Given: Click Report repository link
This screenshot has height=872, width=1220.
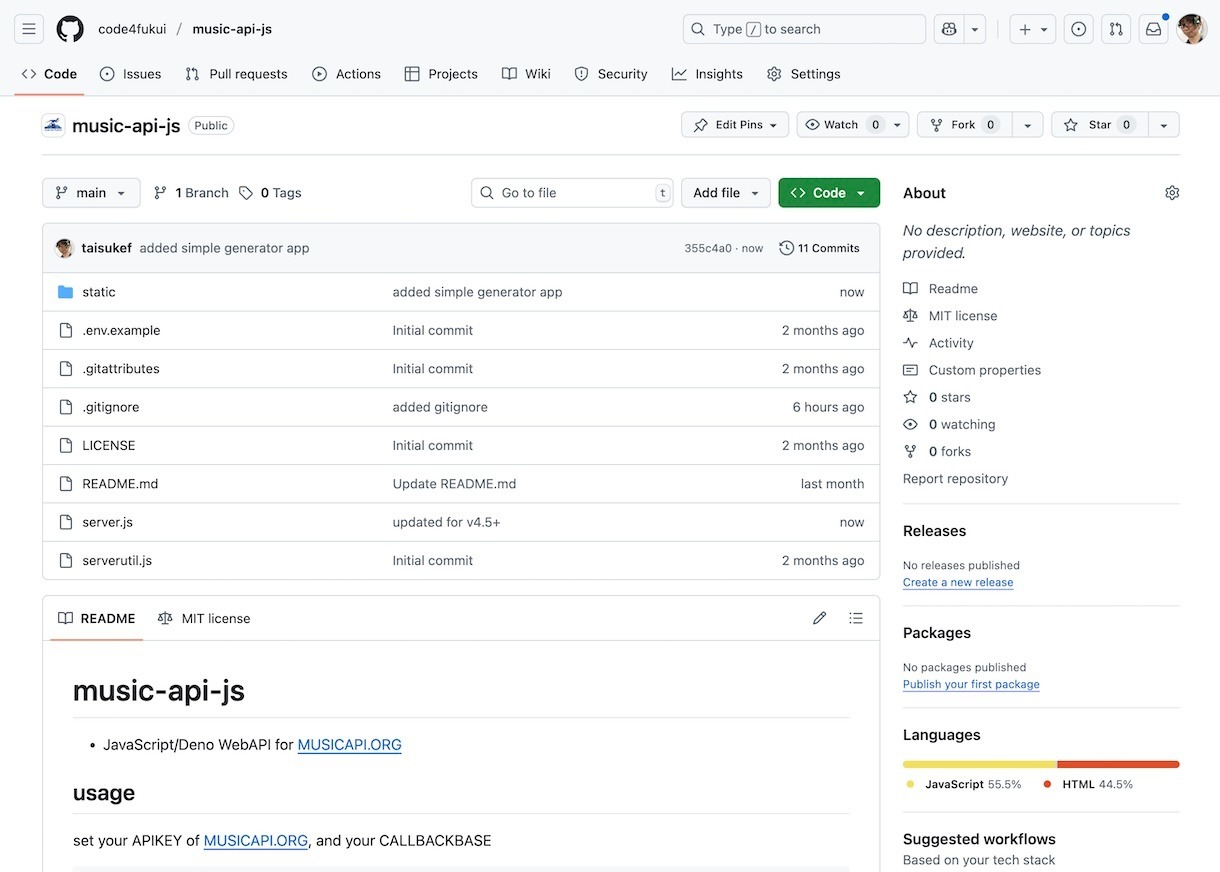Looking at the screenshot, I should tap(955, 479).
